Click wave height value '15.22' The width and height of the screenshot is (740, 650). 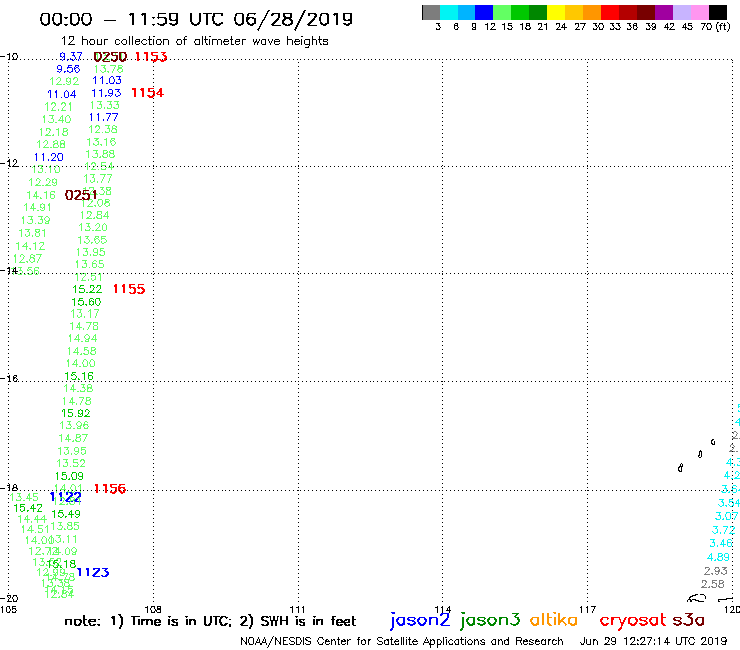87,289
